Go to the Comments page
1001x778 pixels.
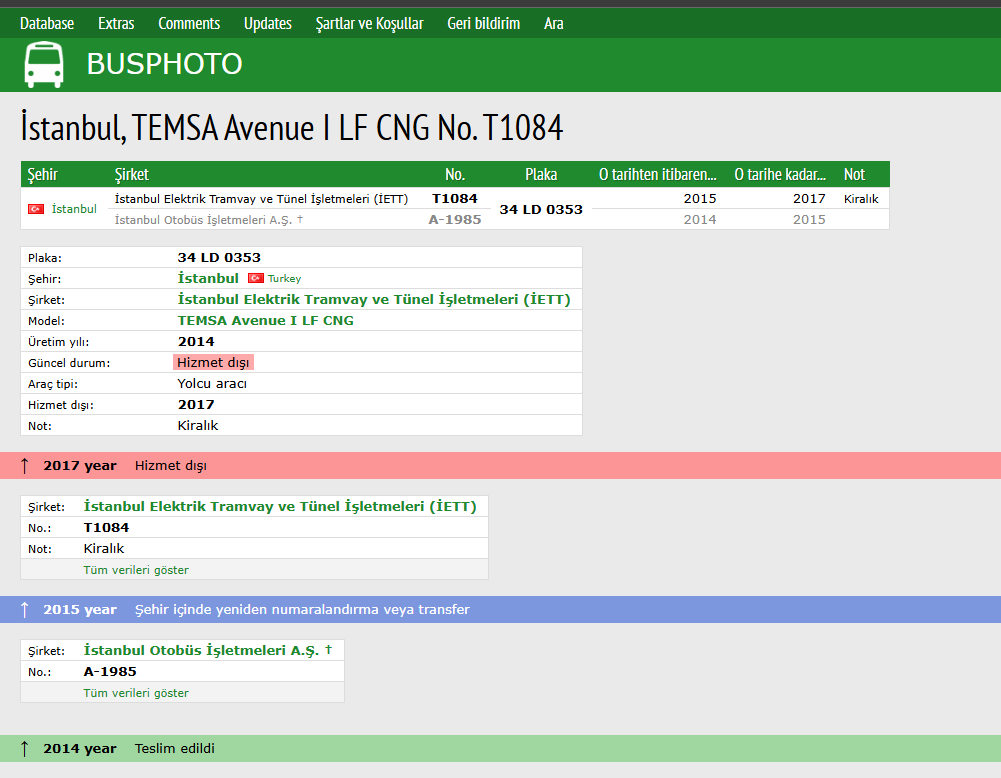click(189, 23)
